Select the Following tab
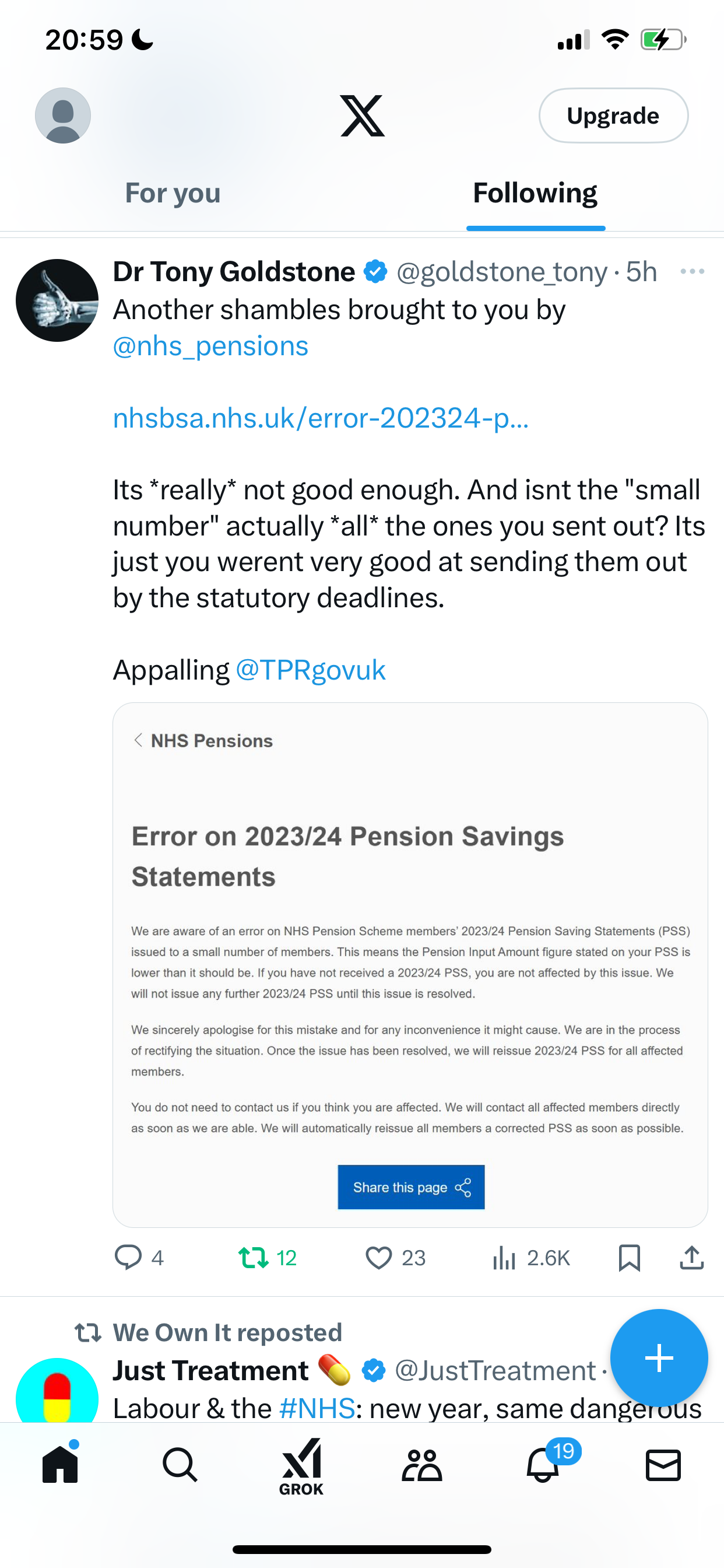This screenshot has height=1568, width=724. click(535, 193)
